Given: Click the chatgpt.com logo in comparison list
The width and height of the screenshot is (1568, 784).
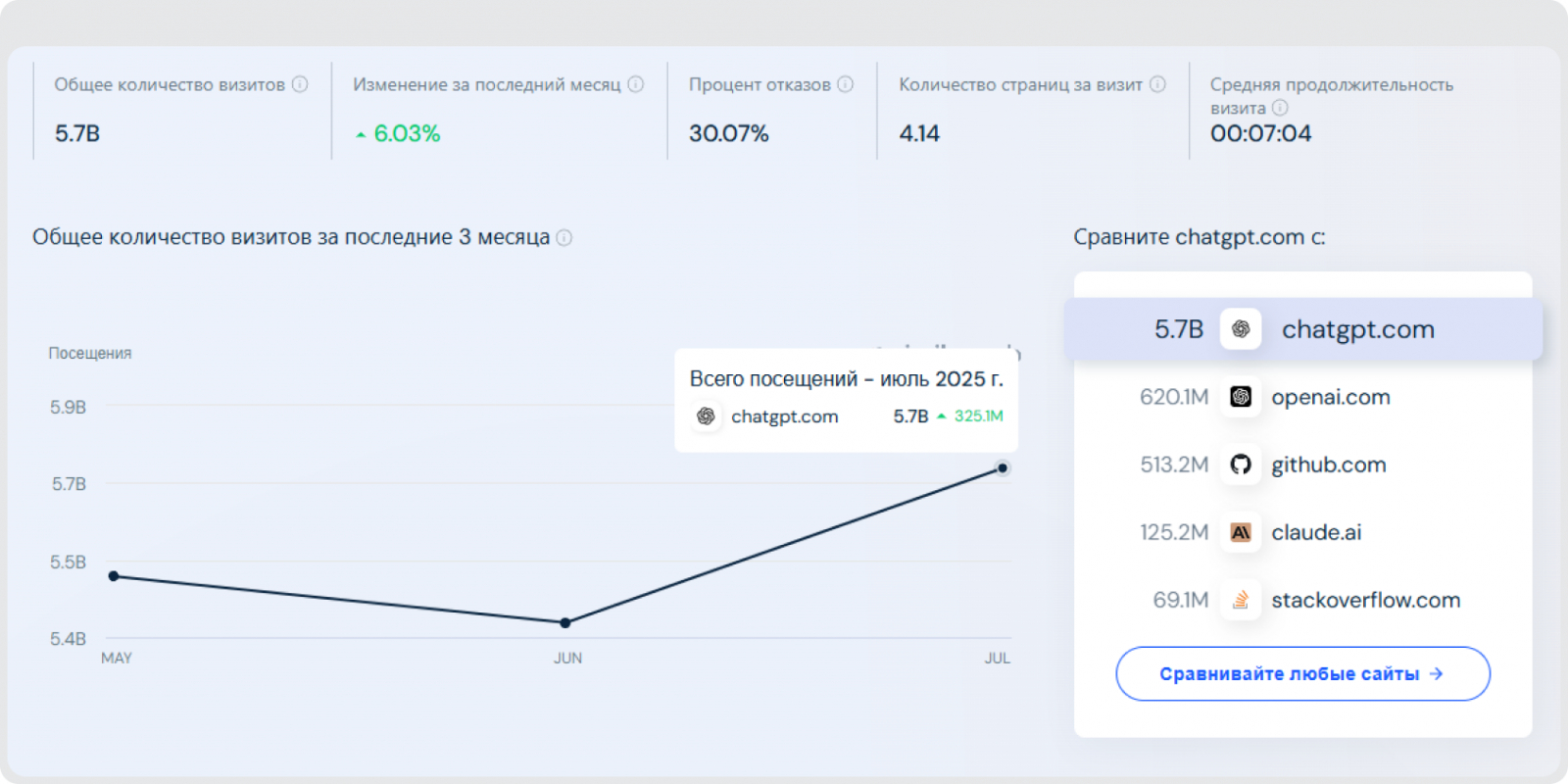Looking at the screenshot, I should click(x=1241, y=329).
